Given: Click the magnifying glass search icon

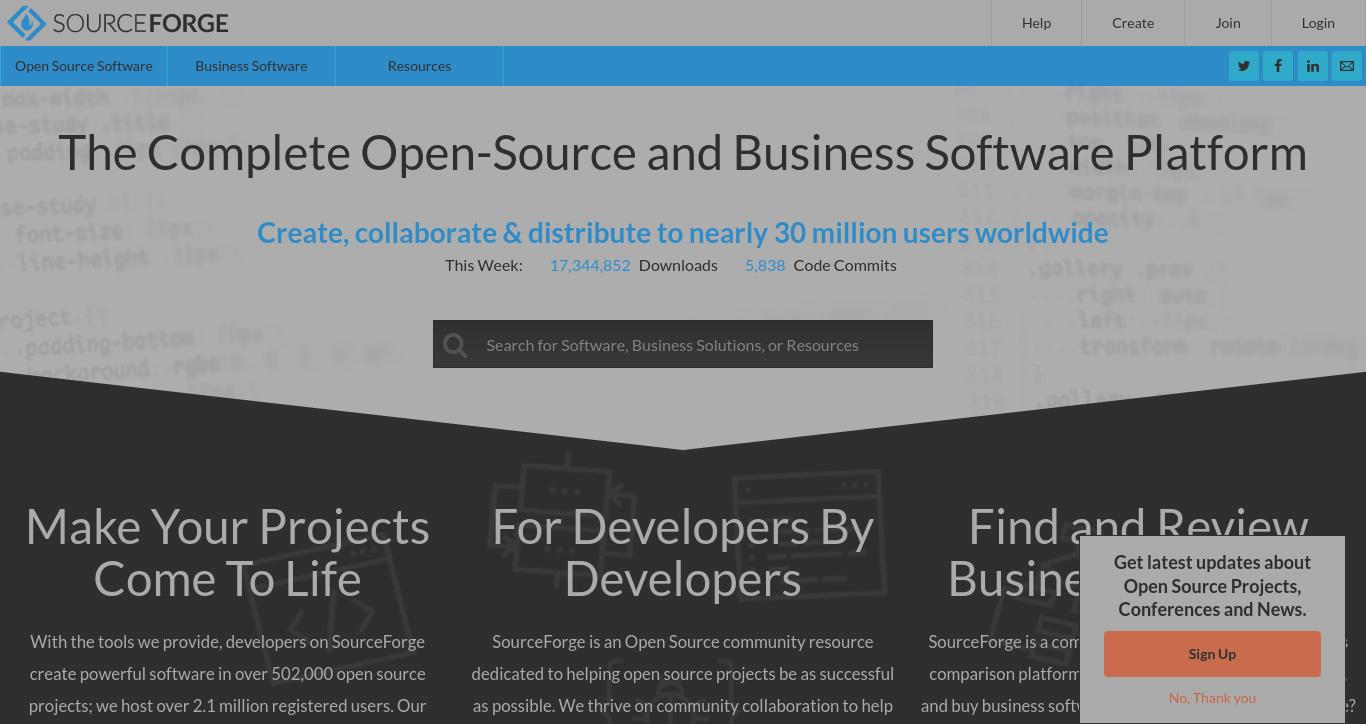Looking at the screenshot, I should coord(455,345).
